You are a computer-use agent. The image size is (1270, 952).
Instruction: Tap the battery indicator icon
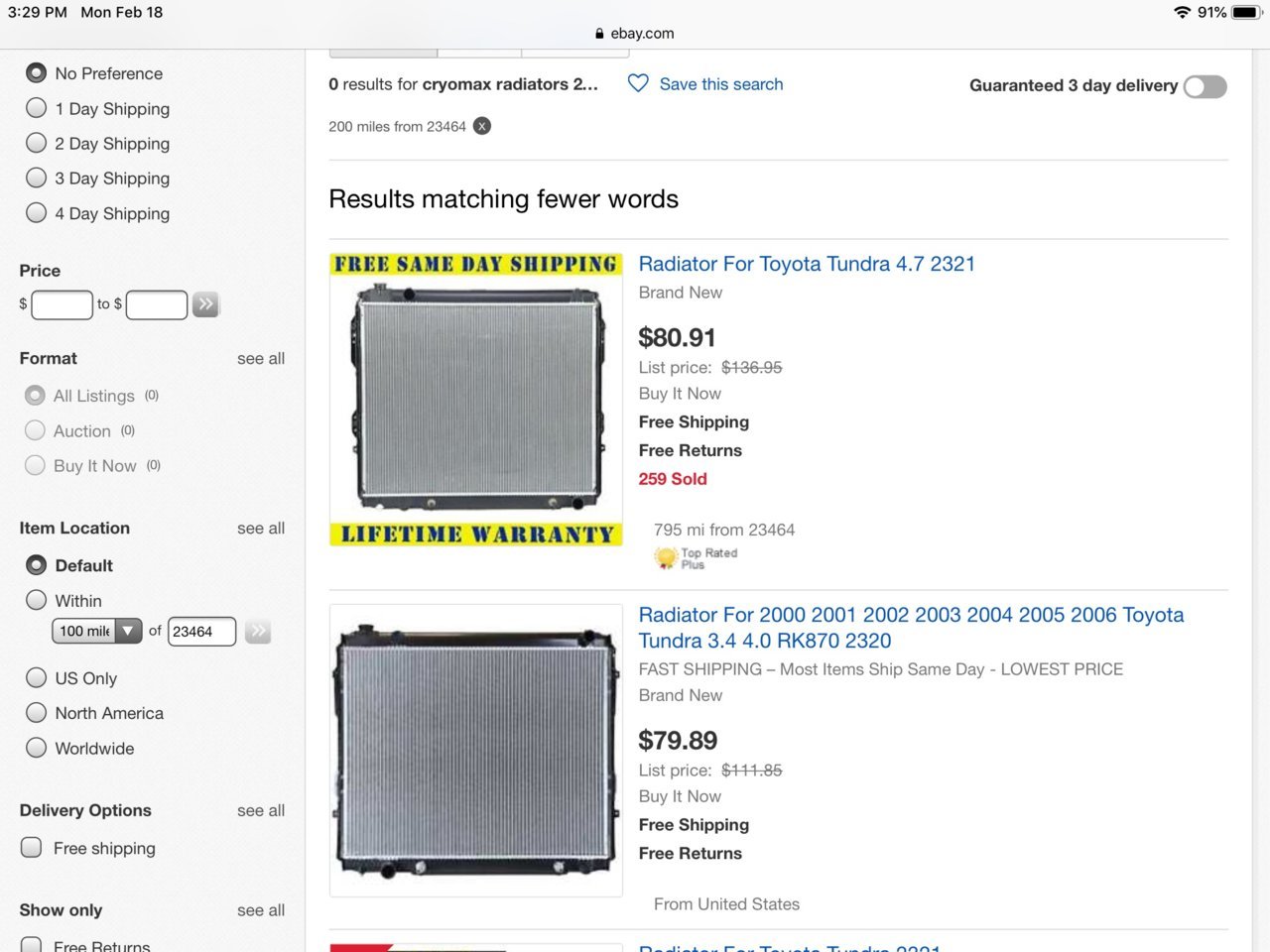1245,12
